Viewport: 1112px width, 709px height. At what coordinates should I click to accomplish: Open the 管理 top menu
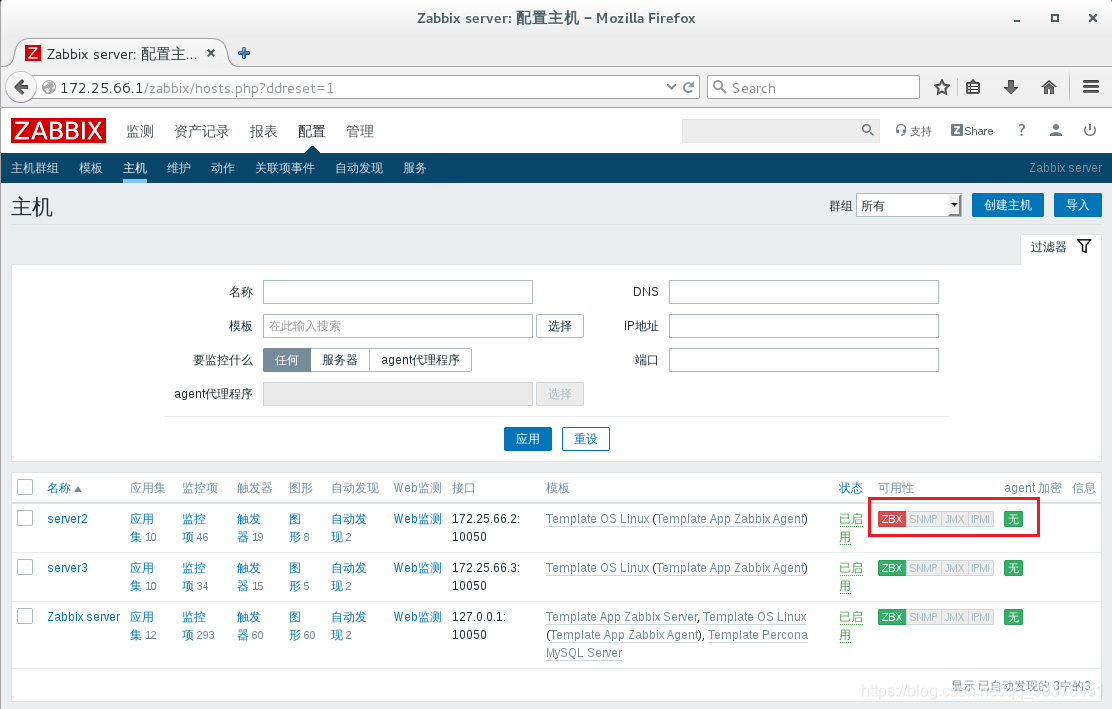pyautogui.click(x=360, y=131)
